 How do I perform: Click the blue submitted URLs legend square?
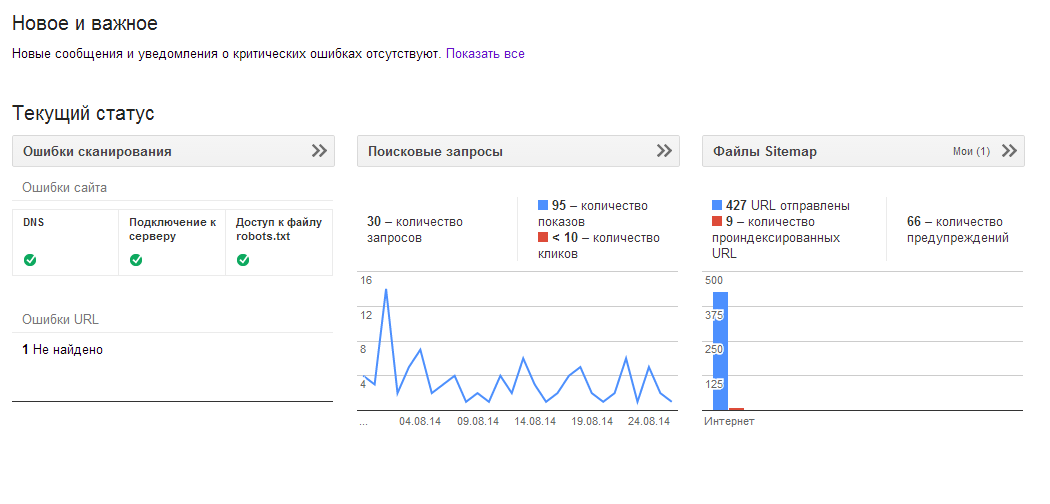pyautogui.click(x=717, y=205)
